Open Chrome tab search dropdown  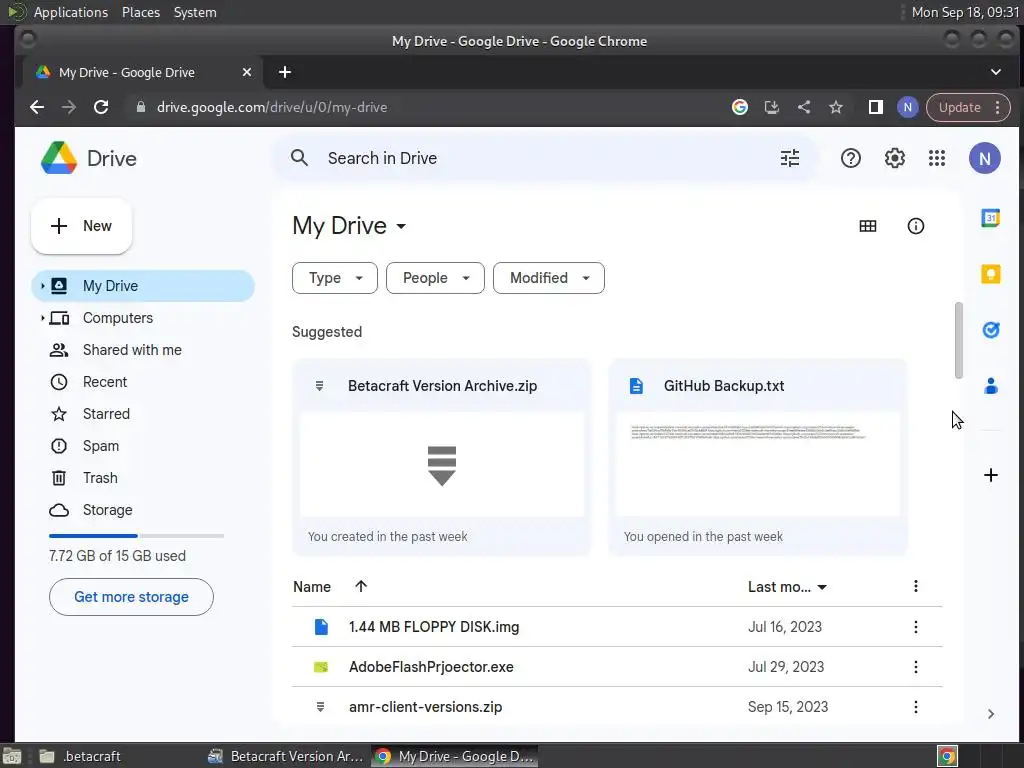(995, 72)
